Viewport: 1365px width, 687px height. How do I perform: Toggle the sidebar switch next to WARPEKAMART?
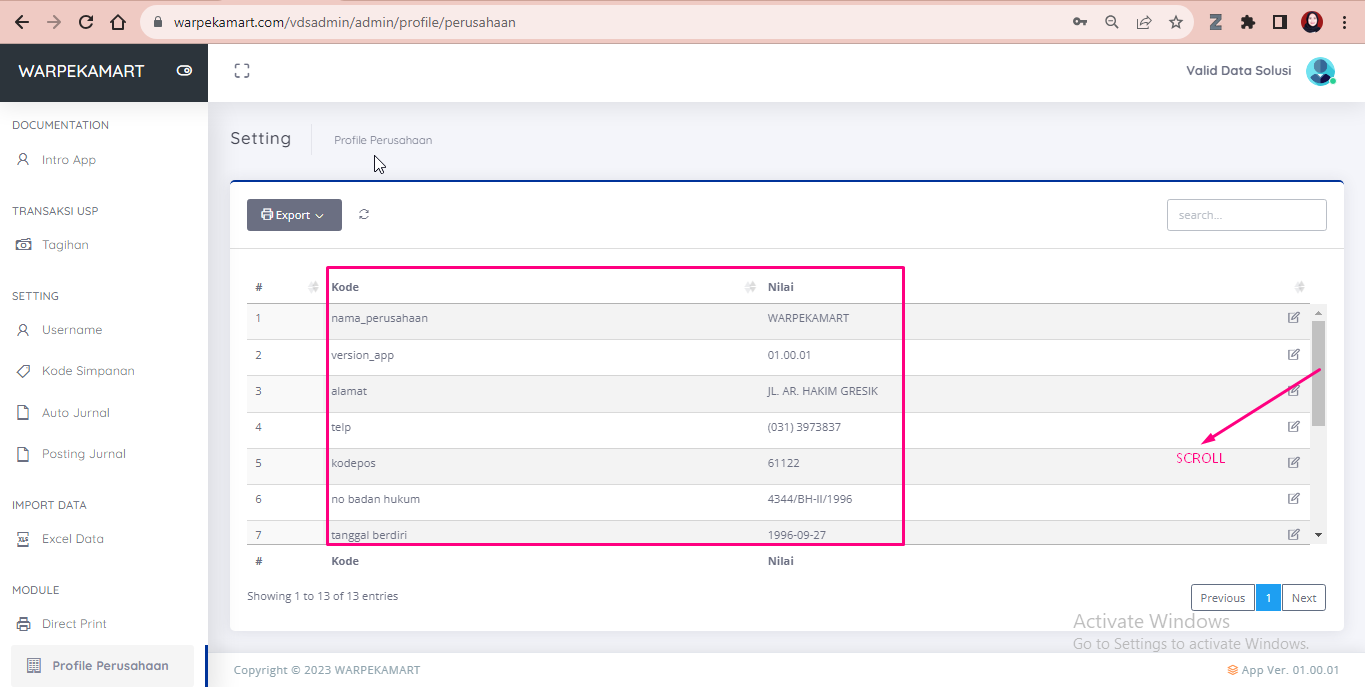tap(184, 71)
